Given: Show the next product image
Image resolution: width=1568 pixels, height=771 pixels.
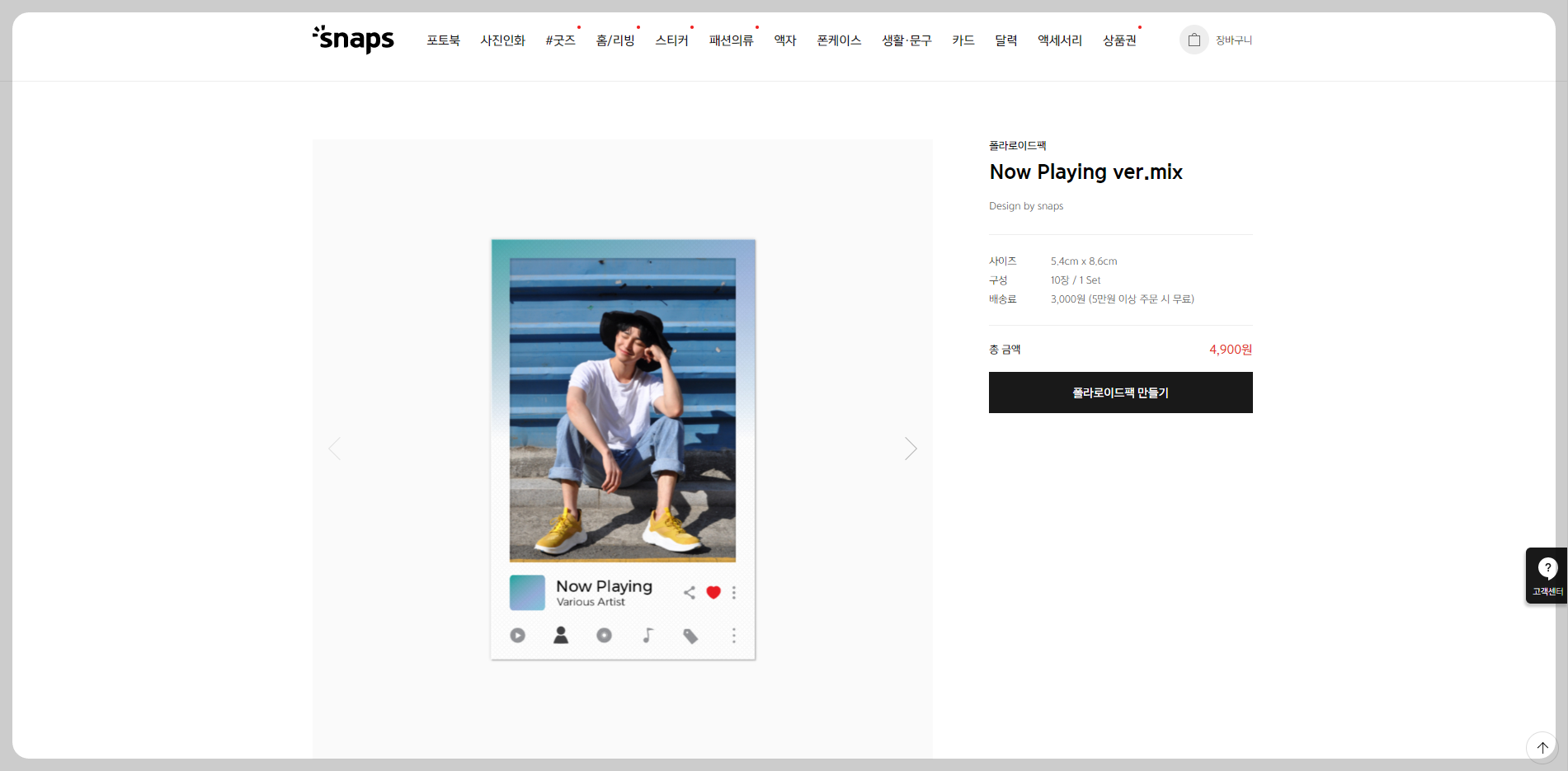Looking at the screenshot, I should 911,449.
